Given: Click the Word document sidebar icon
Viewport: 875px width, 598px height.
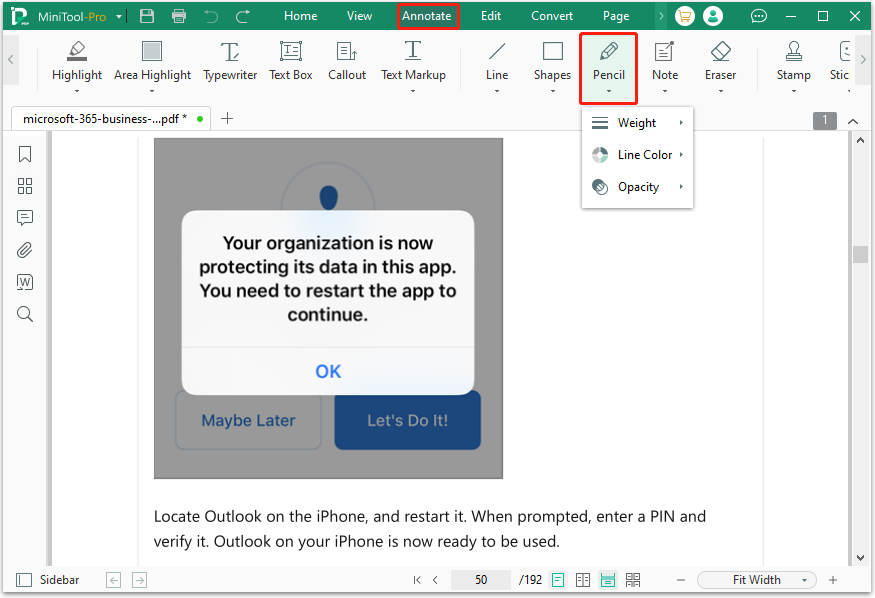Looking at the screenshot, I should [25, 282].
